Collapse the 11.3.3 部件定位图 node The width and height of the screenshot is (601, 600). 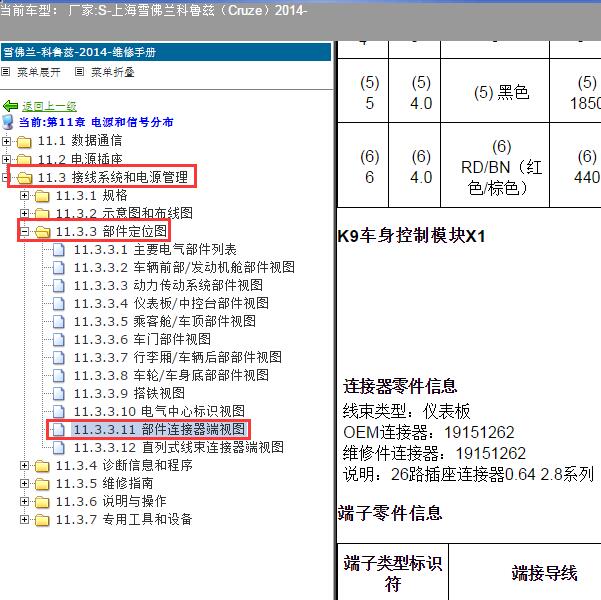coord(24,231)
